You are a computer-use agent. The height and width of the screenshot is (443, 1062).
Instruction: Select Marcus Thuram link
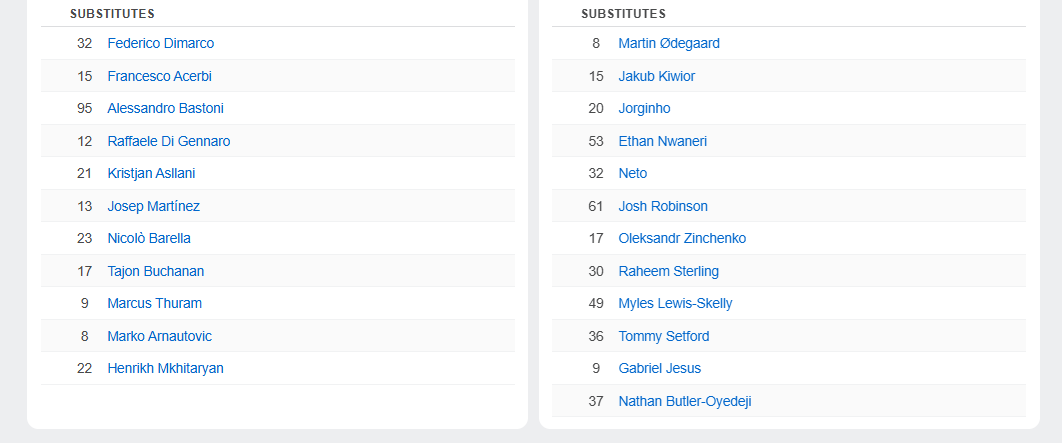[154, 303]
